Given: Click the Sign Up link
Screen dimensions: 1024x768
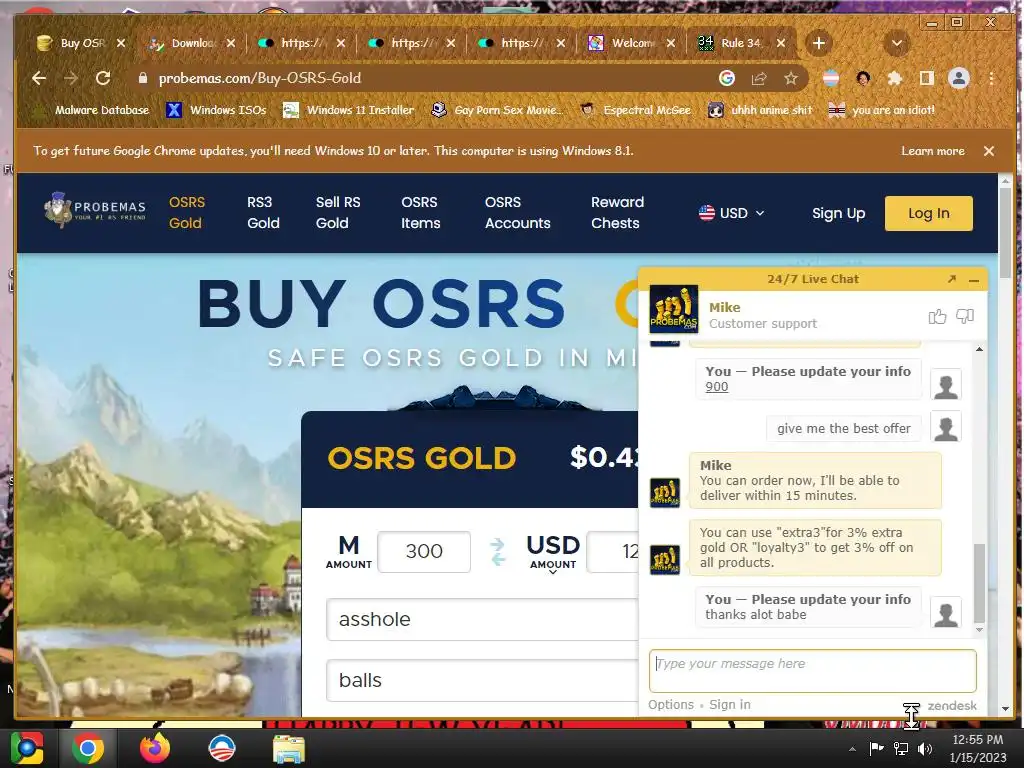Looking at the screenshot, I should (839, 214).
